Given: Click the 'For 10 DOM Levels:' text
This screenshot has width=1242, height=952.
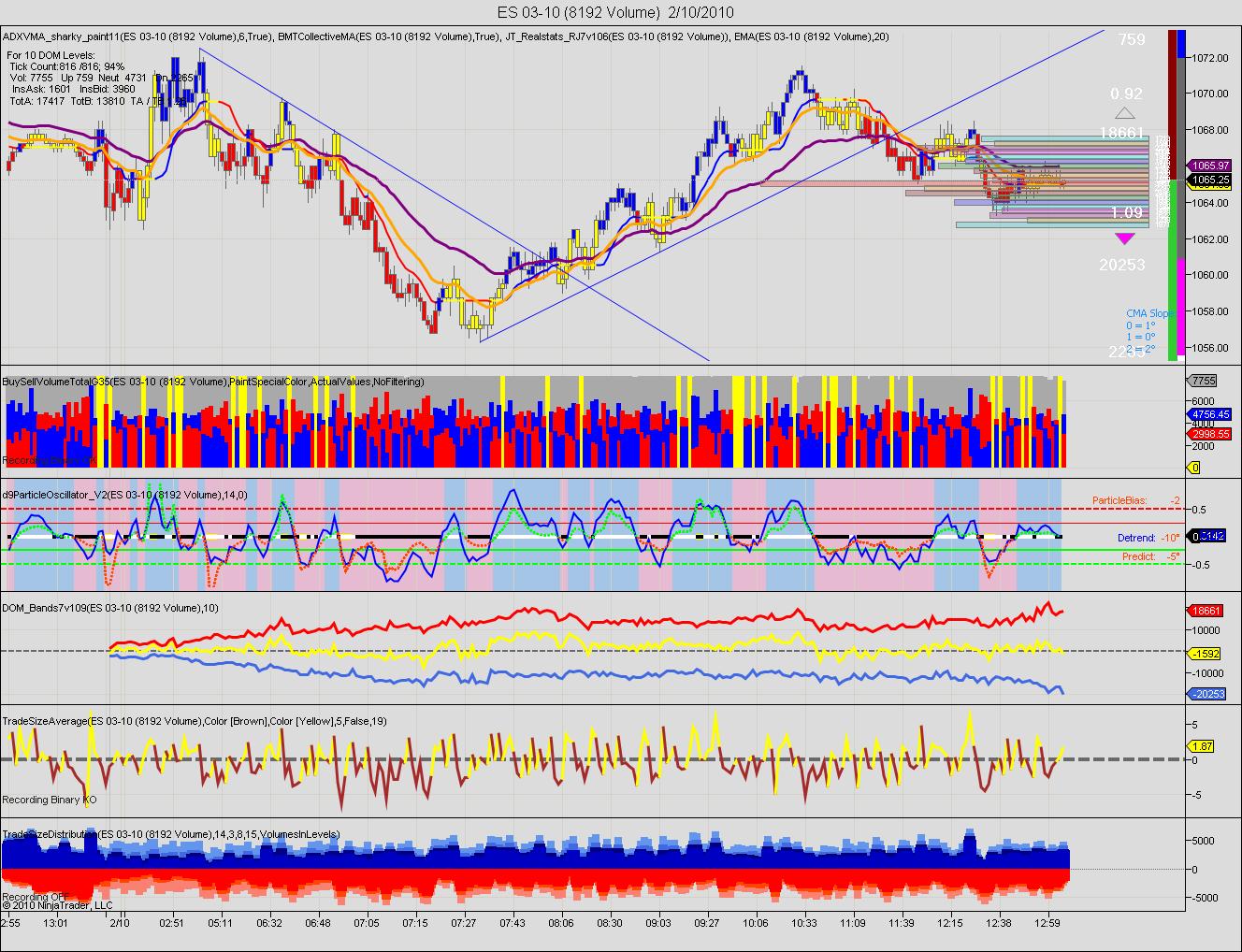Looking at the screenshot, I should 51,56.
